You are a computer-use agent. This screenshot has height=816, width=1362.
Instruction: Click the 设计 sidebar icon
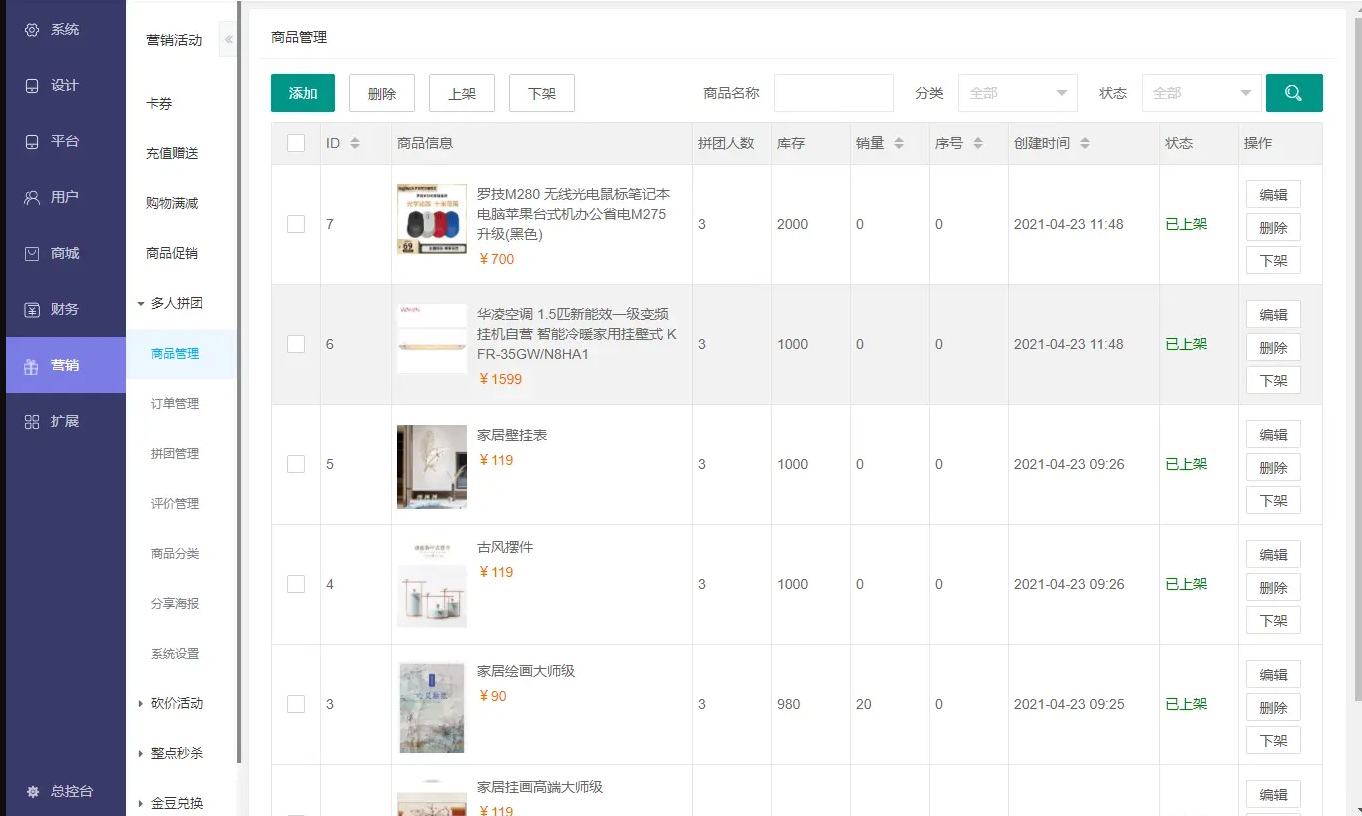click(x=32, y=86)
